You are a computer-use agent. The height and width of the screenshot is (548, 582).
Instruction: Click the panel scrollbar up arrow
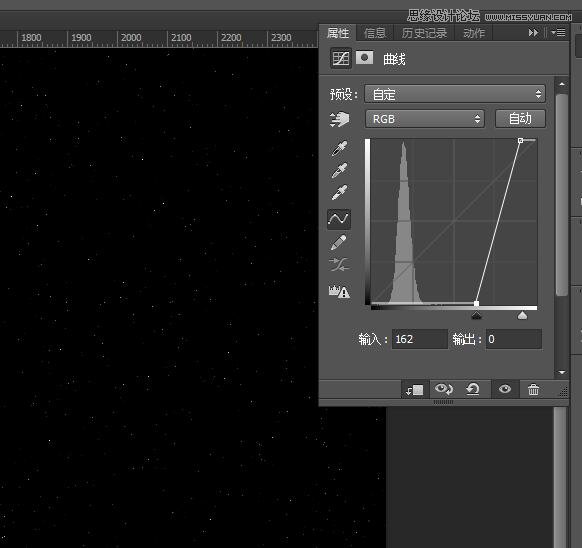[x=562, y=84]
